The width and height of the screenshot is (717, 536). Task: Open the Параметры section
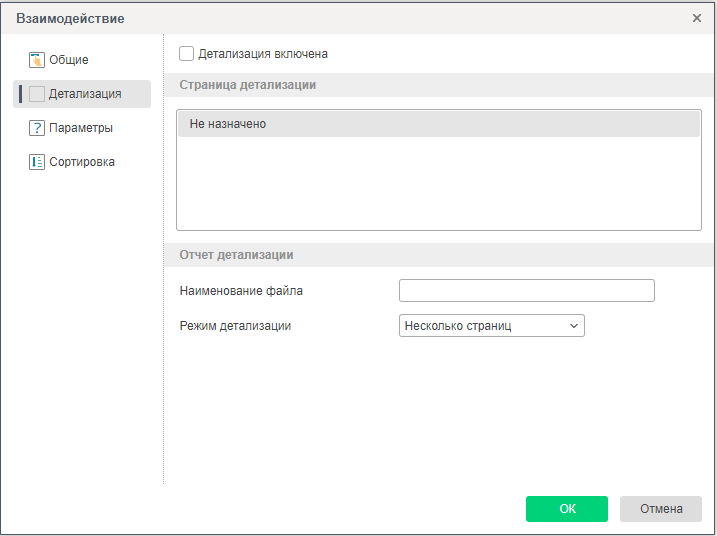(x=80, y=128)
